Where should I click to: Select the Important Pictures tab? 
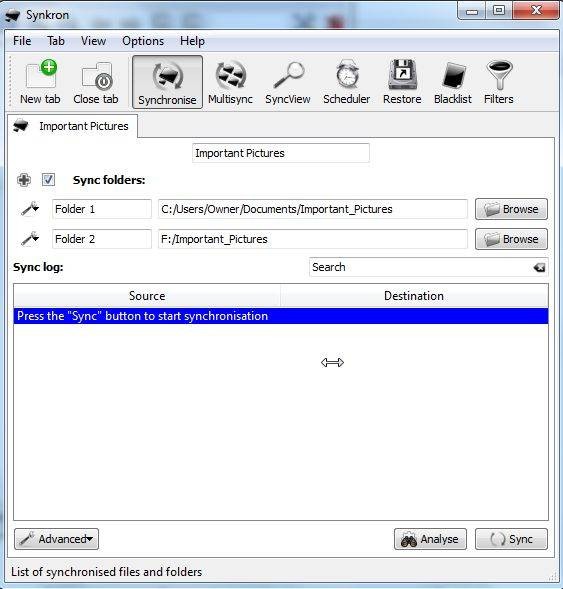coord(72,126)
